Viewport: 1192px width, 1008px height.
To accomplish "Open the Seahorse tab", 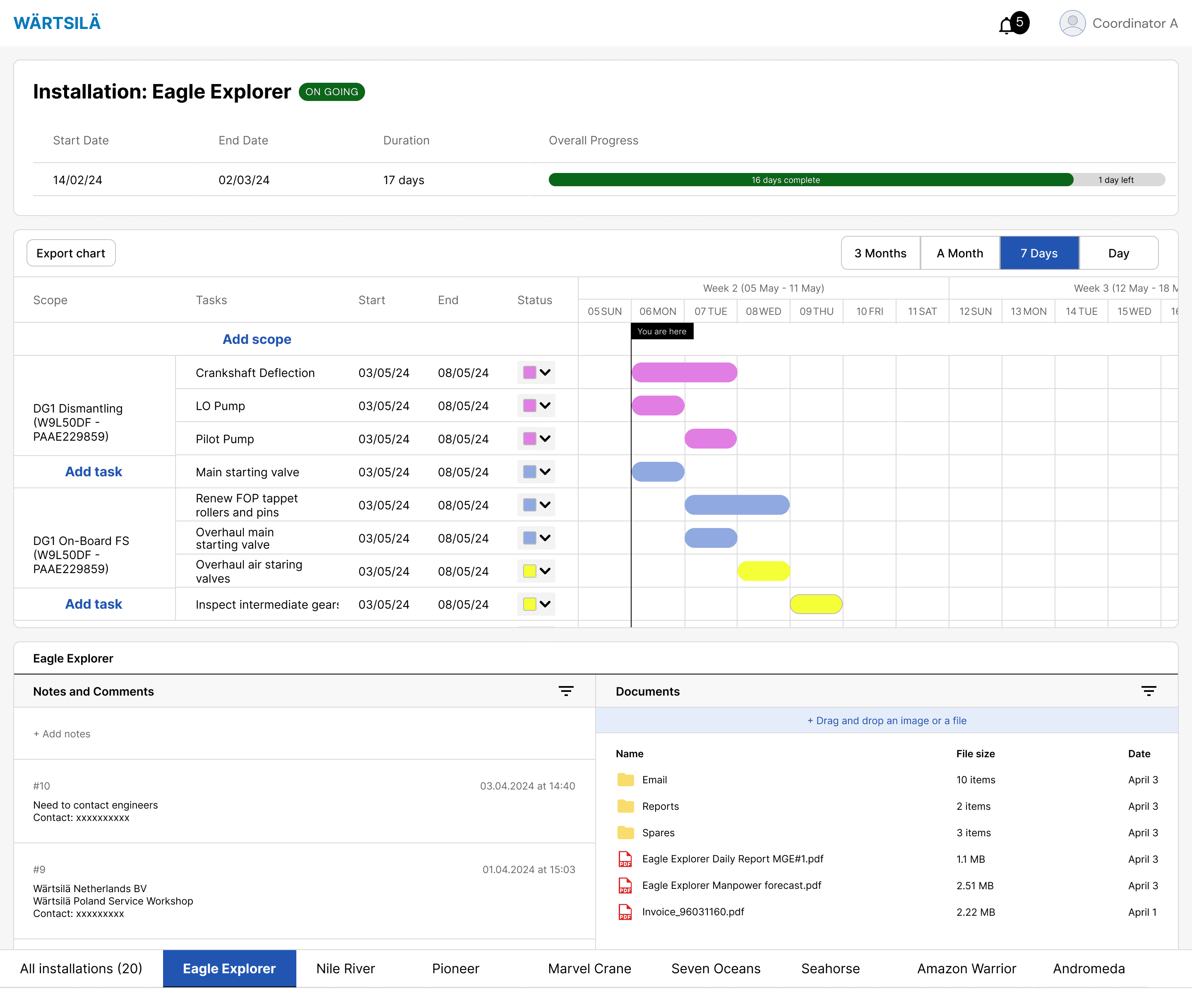I will tap(830, 969).
